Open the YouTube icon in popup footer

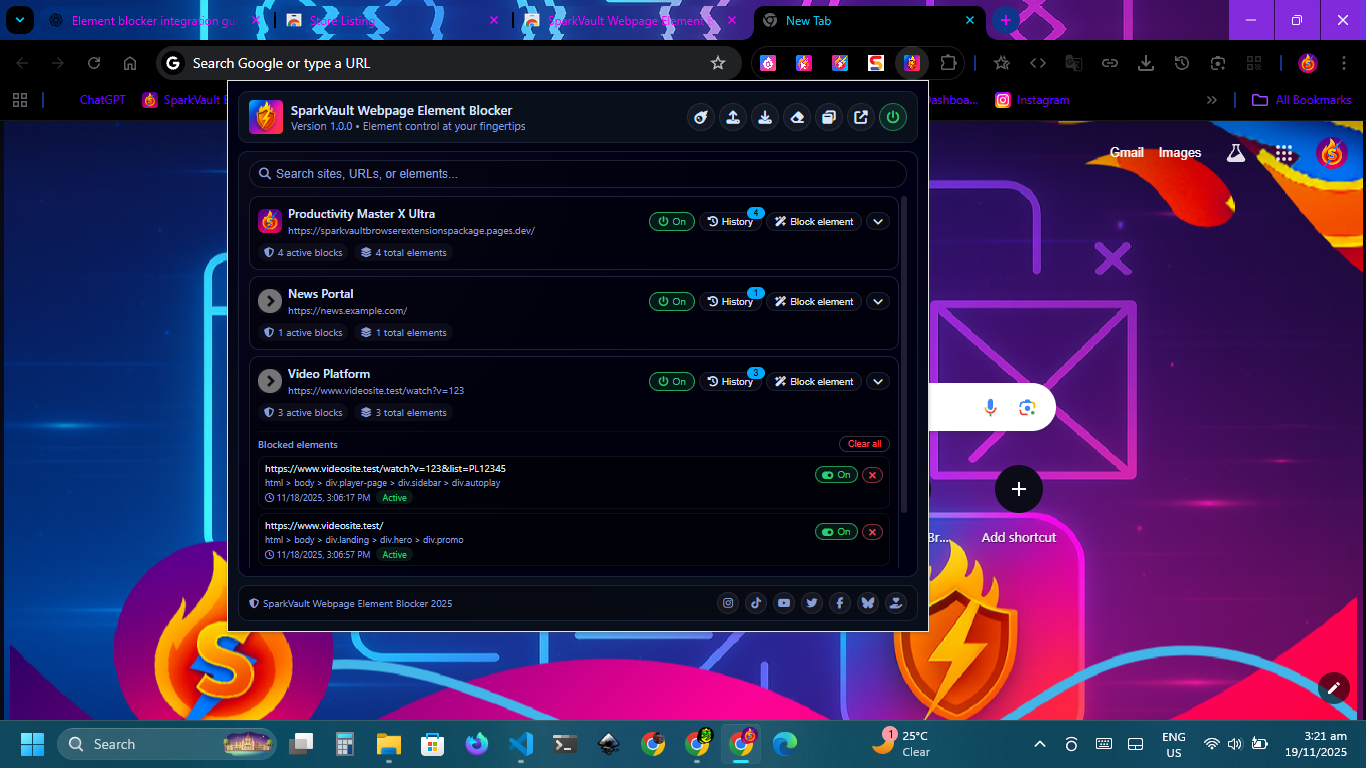click(784, 603)
